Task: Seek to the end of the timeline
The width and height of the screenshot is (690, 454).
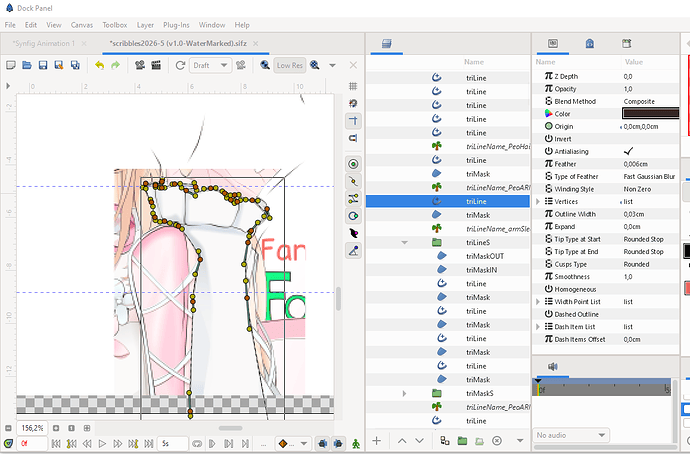Action: click(149, 443)
